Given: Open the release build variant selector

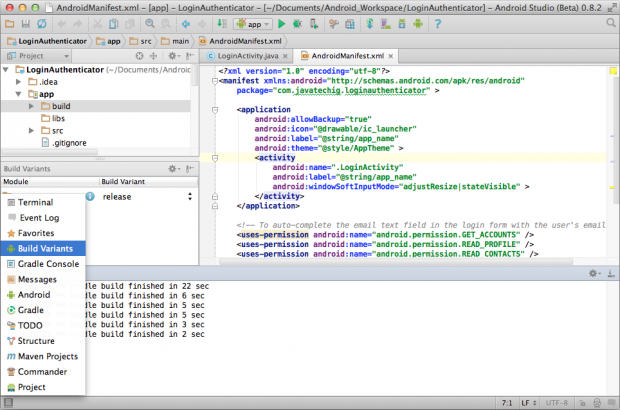Looking at the screenshot, I should (x=147, y=196).
